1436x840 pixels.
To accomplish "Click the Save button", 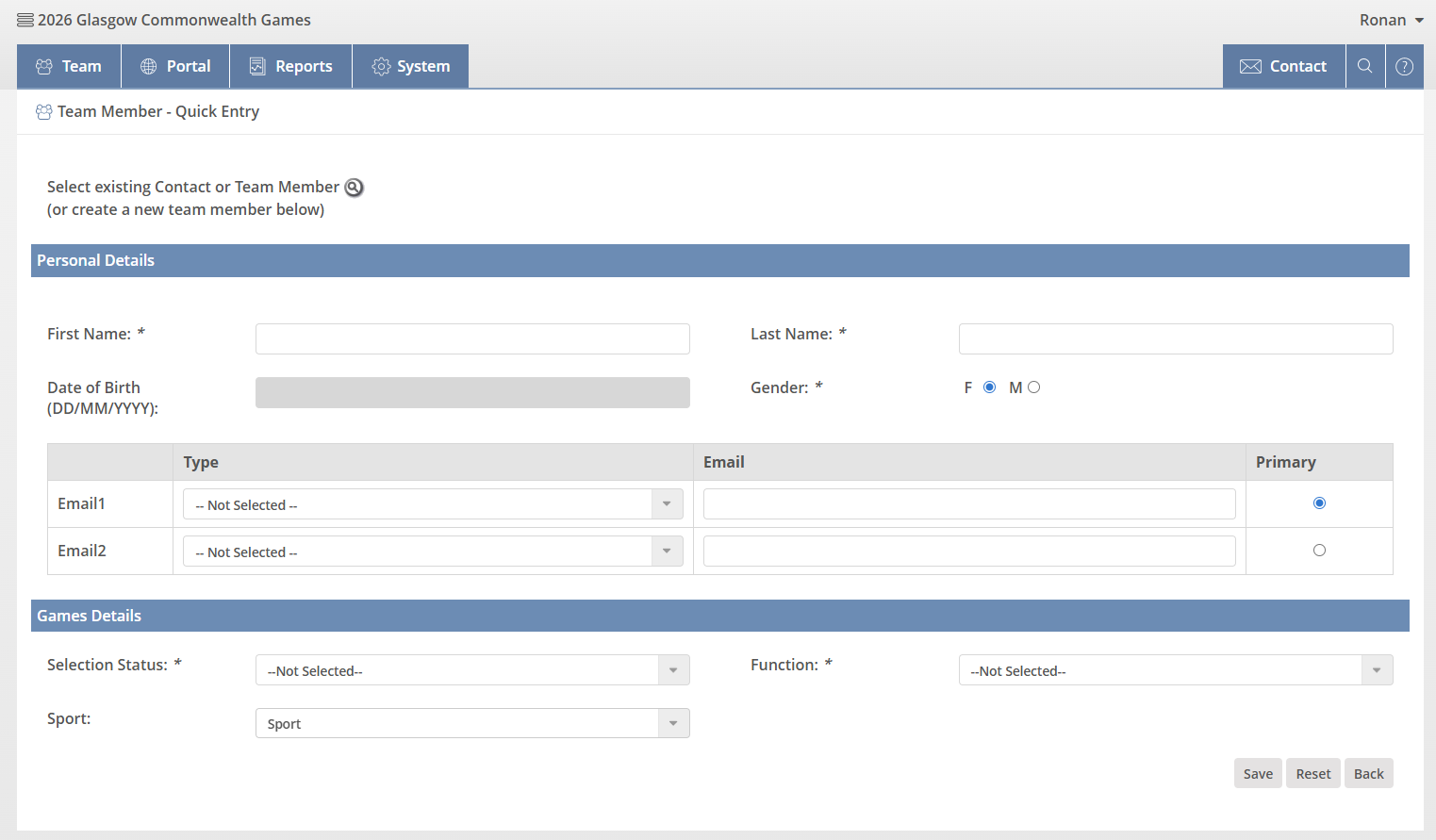I will click(x=1258, y=773).
